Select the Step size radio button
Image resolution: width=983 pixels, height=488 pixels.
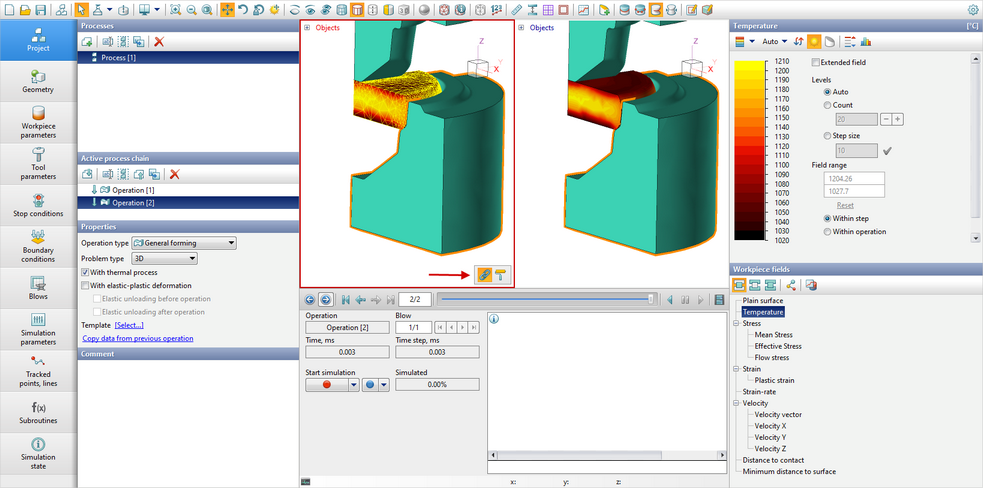(x=826, y=135)
